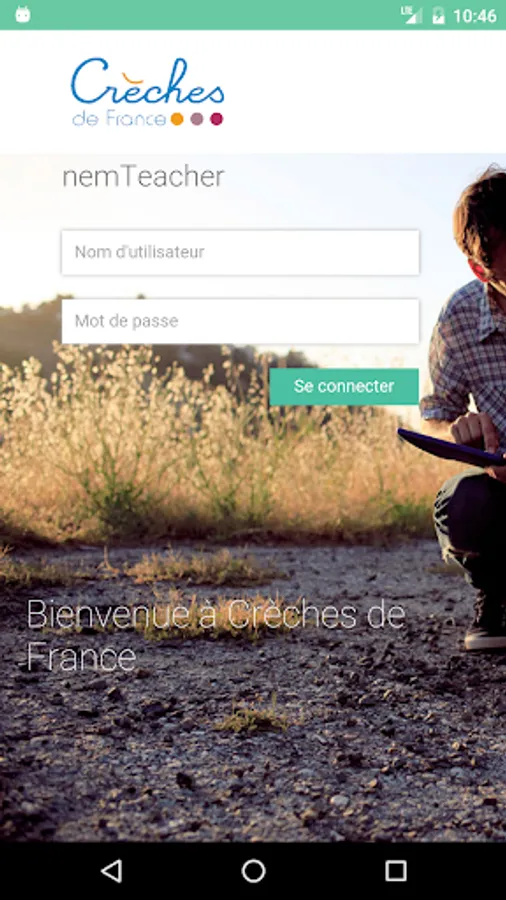Click the tablet held by the man

tap(451, 448)
